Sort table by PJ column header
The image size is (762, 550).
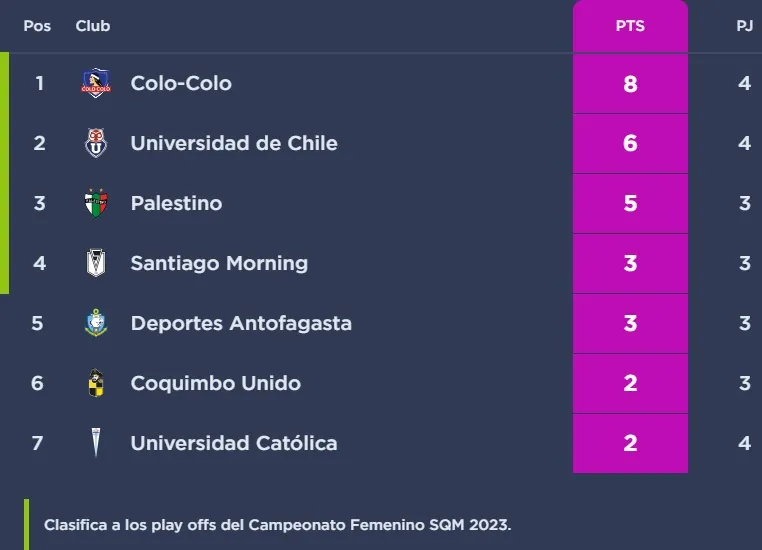[x=744, y=26]
